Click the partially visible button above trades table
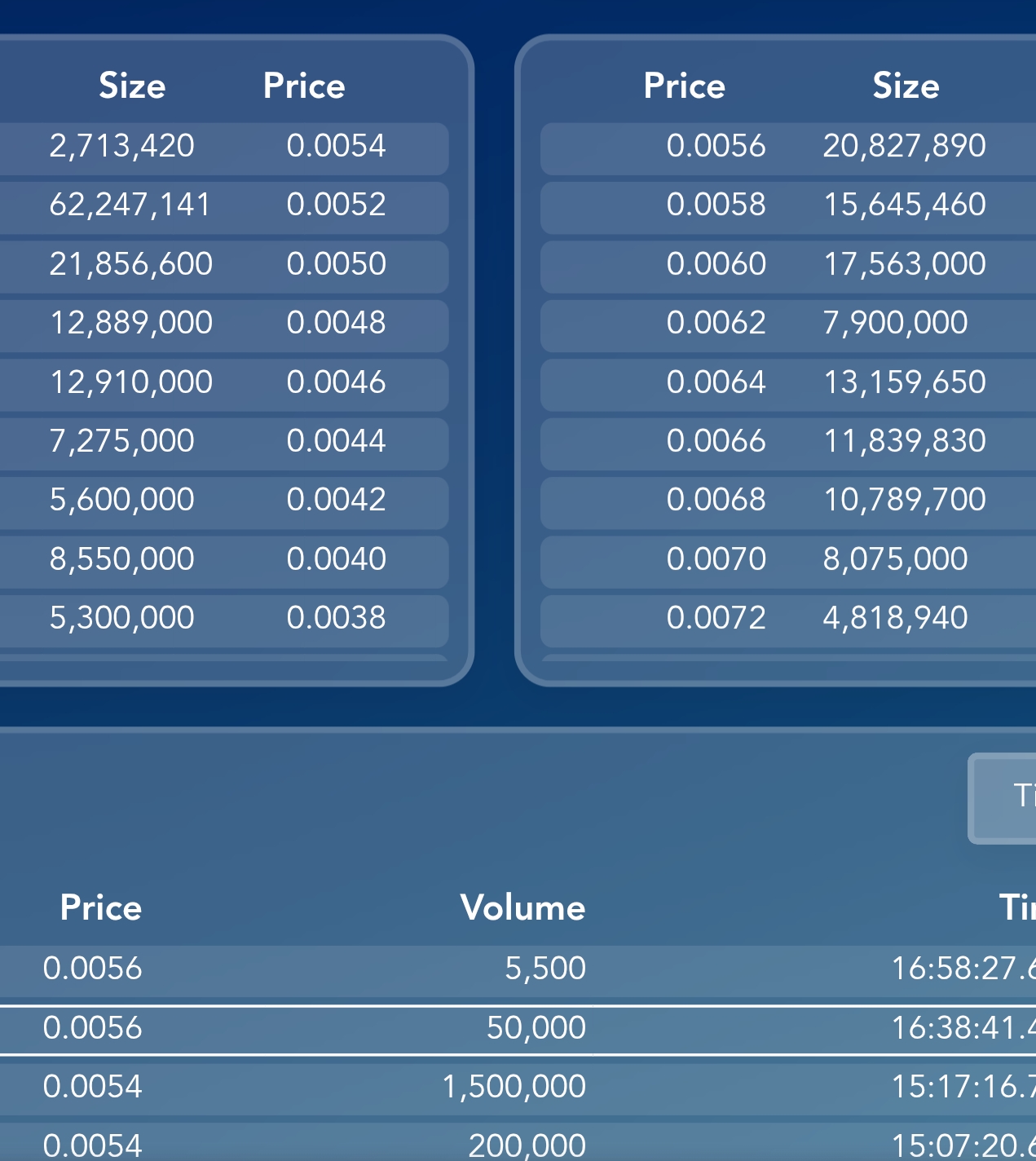The height and width of the screenshot is (1161, 1036). tap(1003, 798)
